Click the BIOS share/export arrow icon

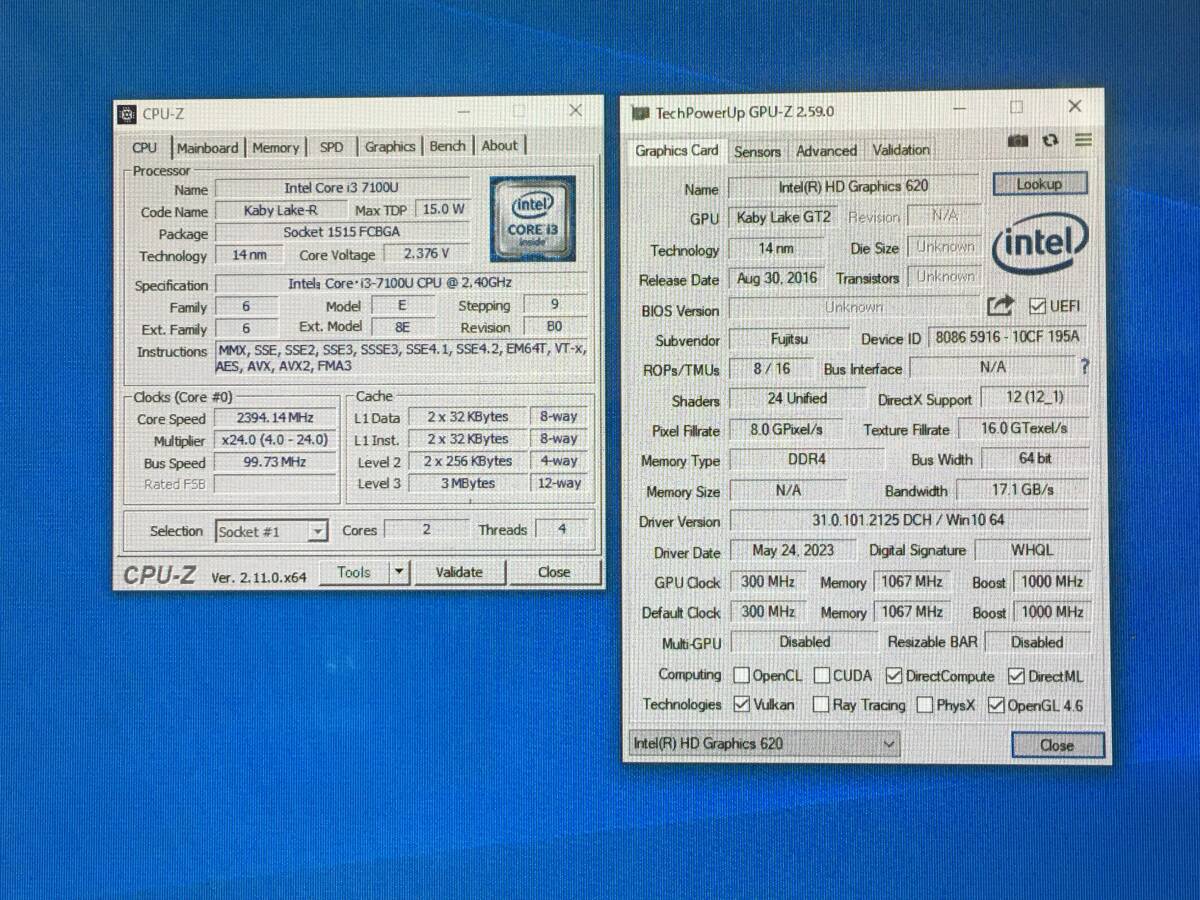[1000, 306]
